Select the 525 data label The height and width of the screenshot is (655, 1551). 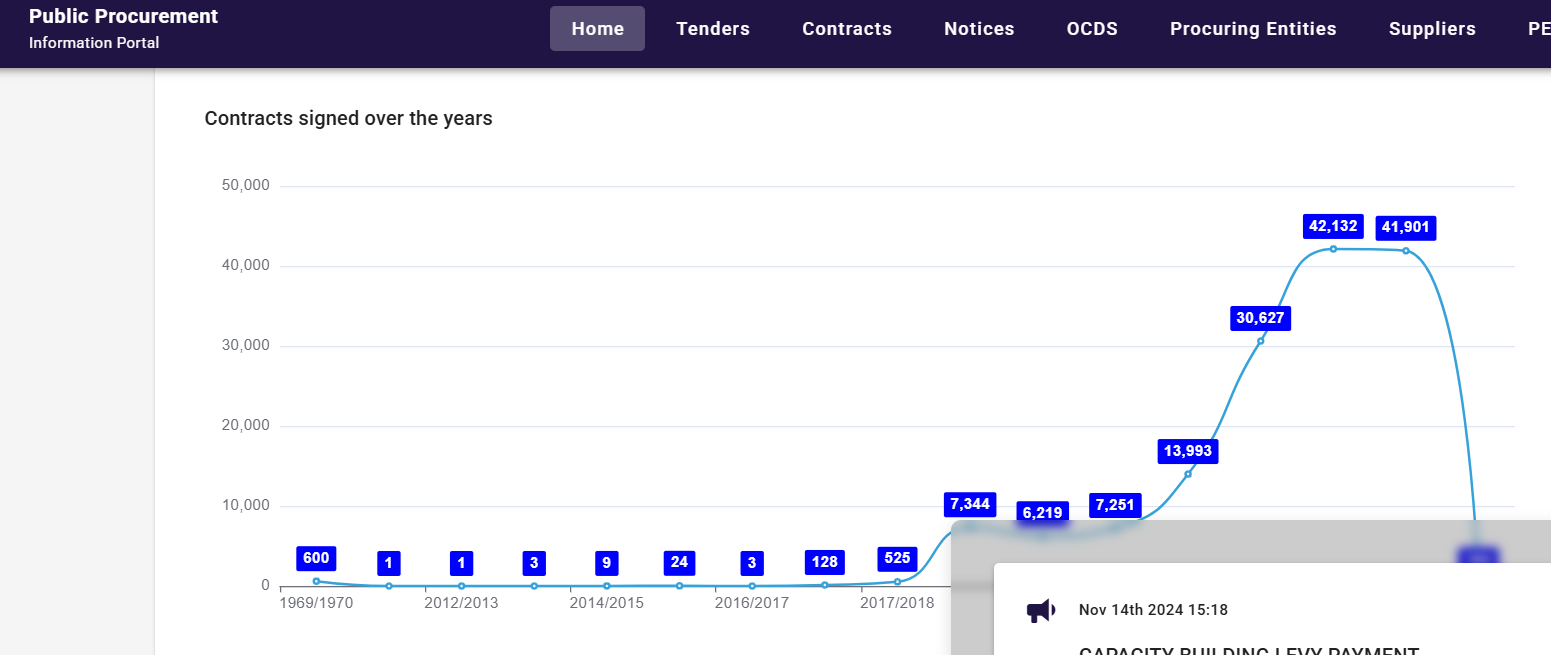(x=897, y=559)
